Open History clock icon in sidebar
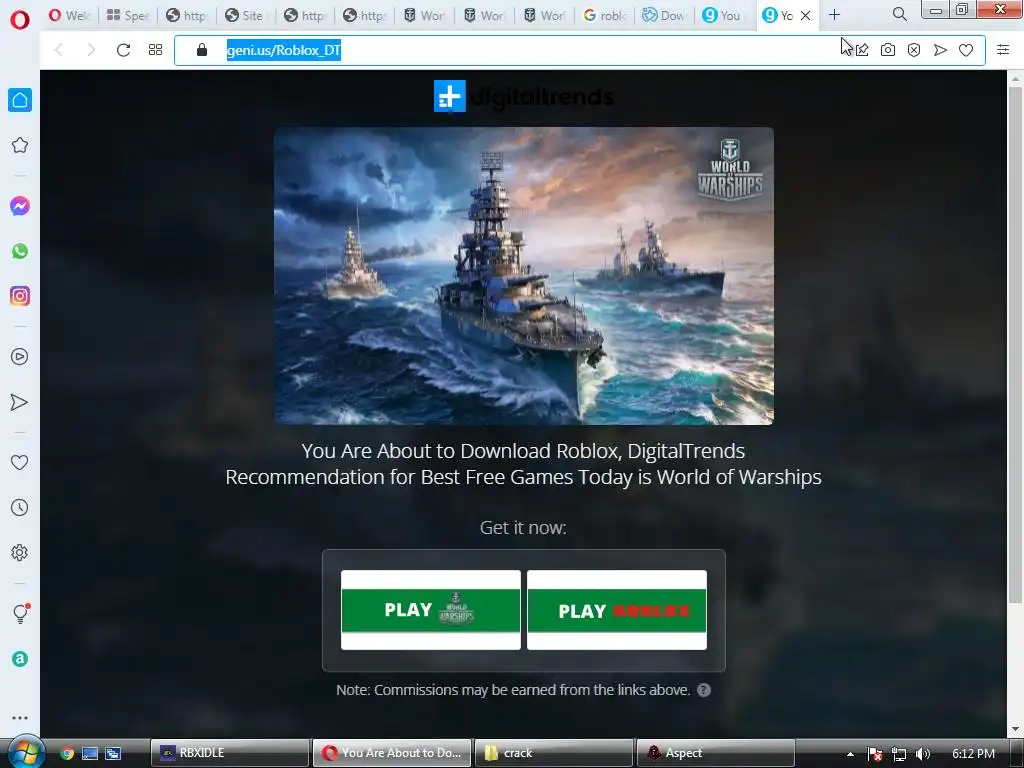The width and height of the screenshot is (1024, 768). [x=20, y=507]
